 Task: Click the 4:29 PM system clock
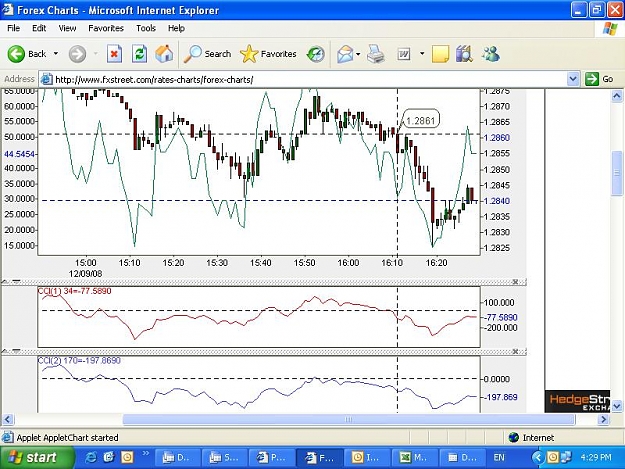click(596, 457)
